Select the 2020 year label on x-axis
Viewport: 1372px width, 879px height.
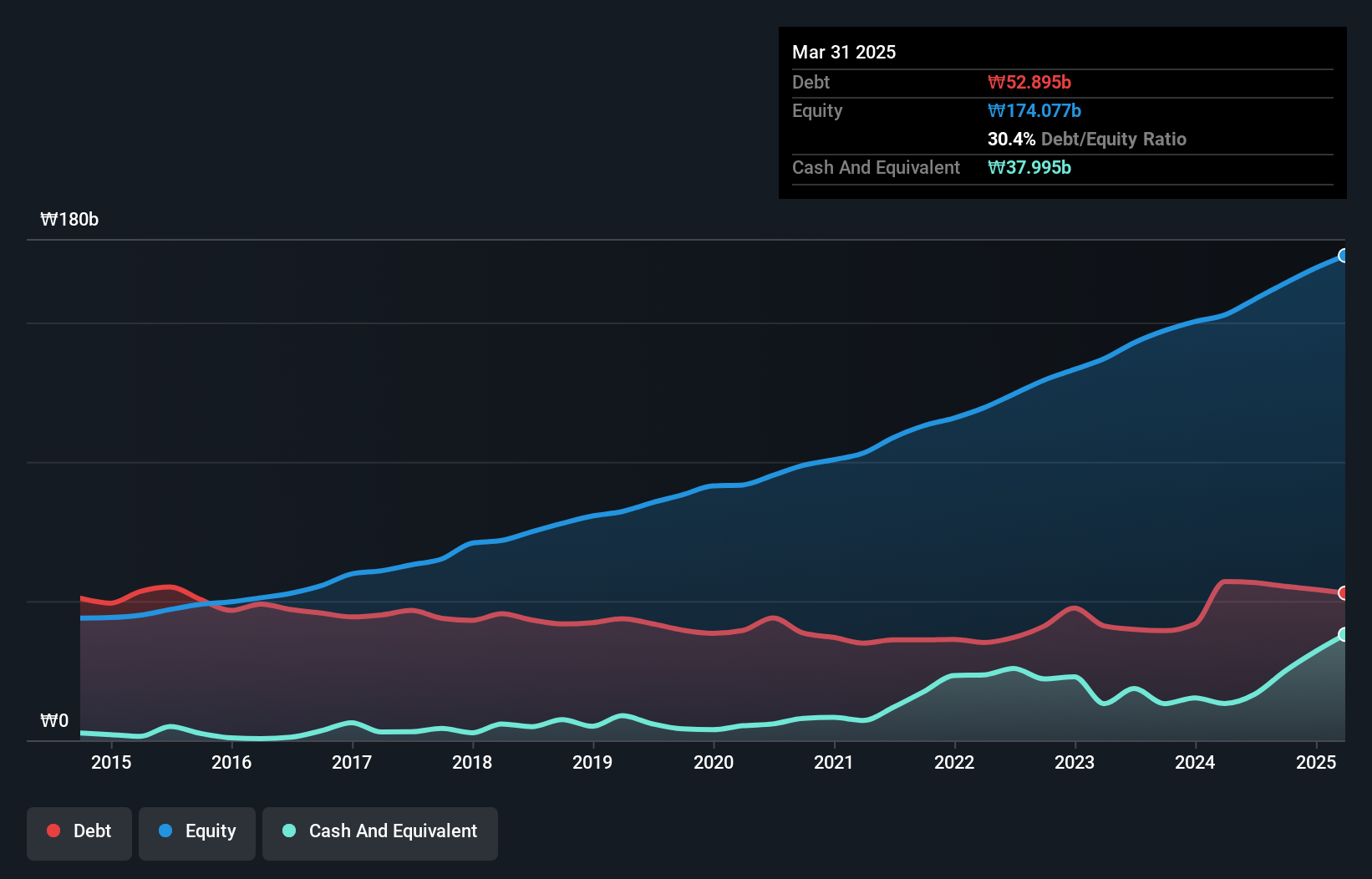coord(714,763)
